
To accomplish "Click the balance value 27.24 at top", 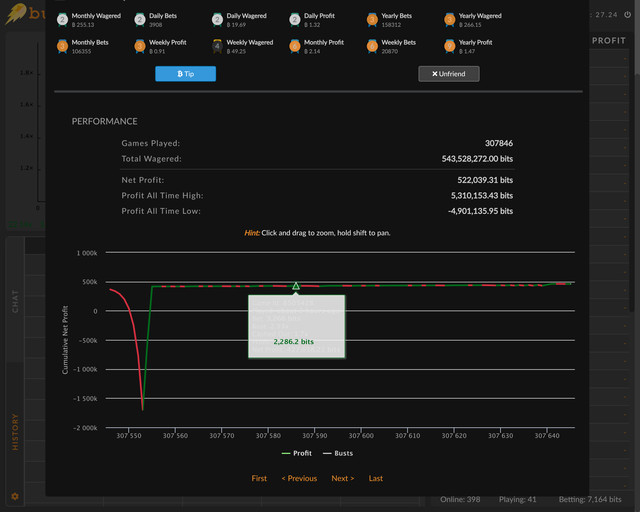I will (x=606, y=15).
